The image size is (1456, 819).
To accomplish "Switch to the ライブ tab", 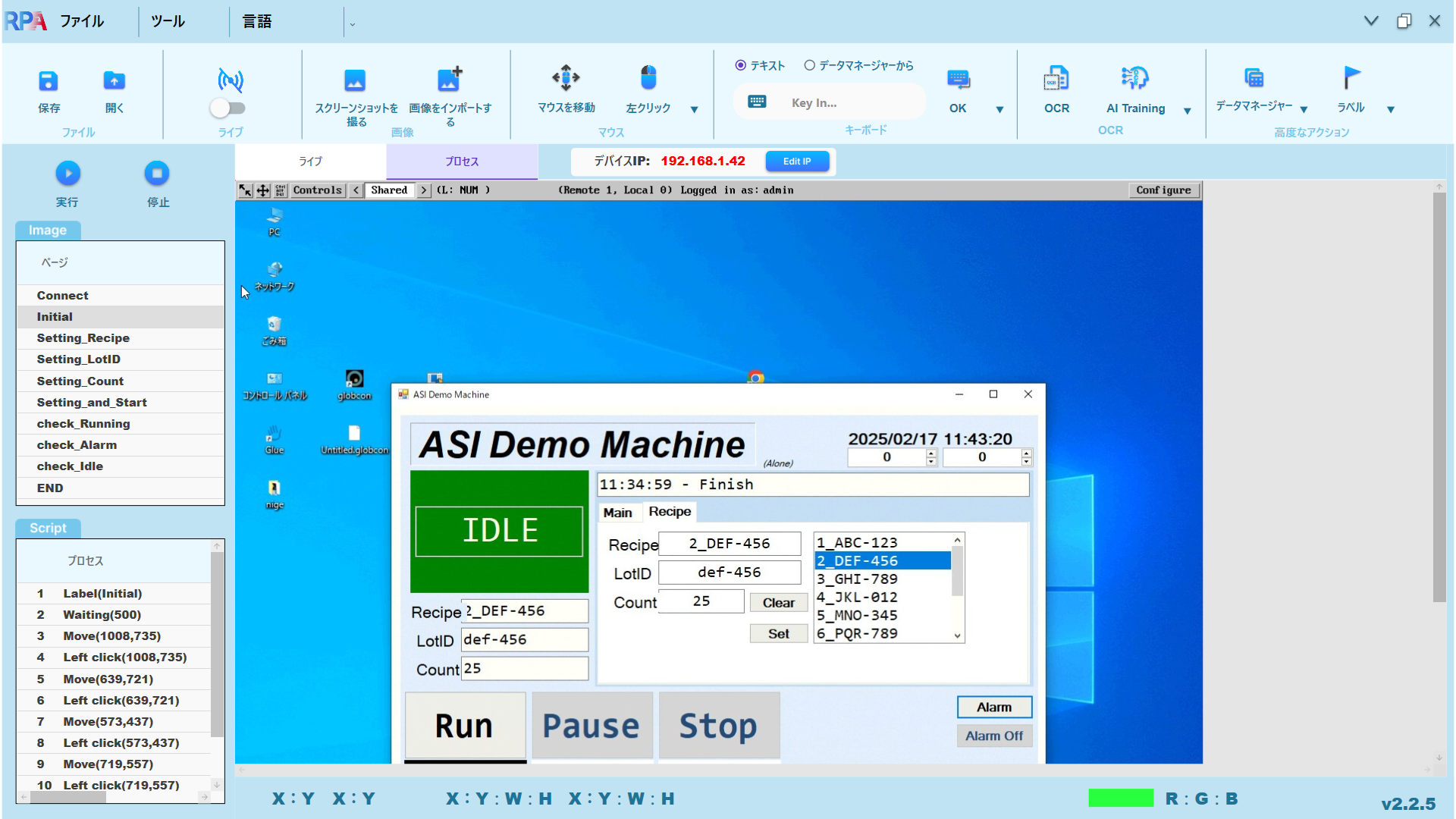I will [310, 162].
